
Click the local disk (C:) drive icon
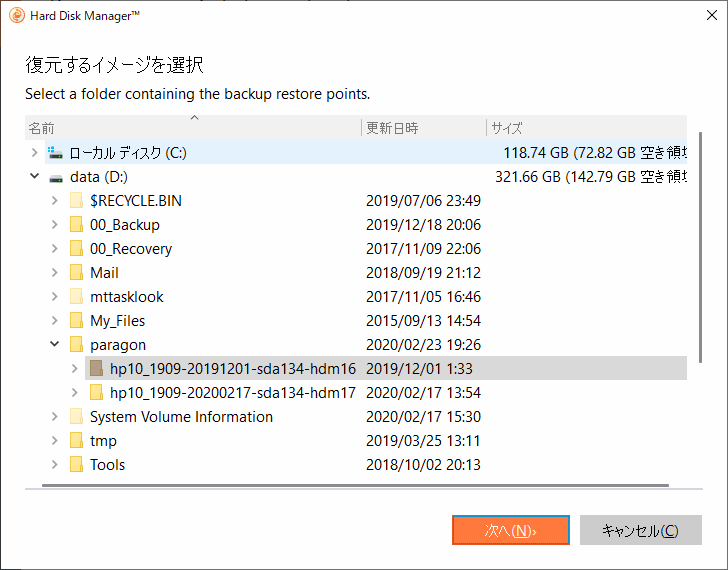55,153
